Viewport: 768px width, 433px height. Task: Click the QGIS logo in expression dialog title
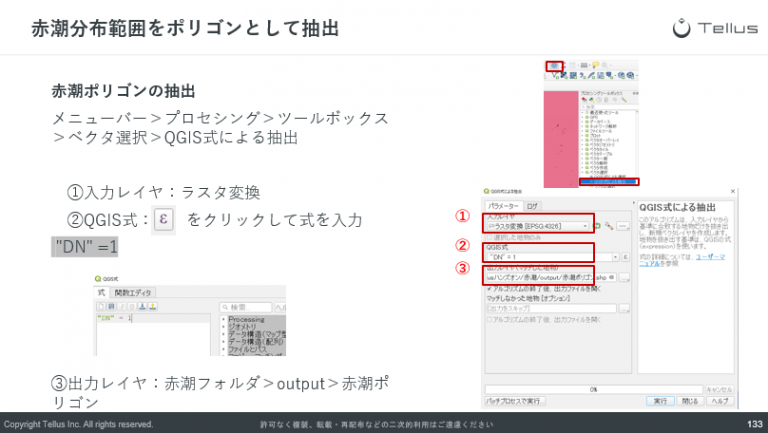(x=98, y=279)
